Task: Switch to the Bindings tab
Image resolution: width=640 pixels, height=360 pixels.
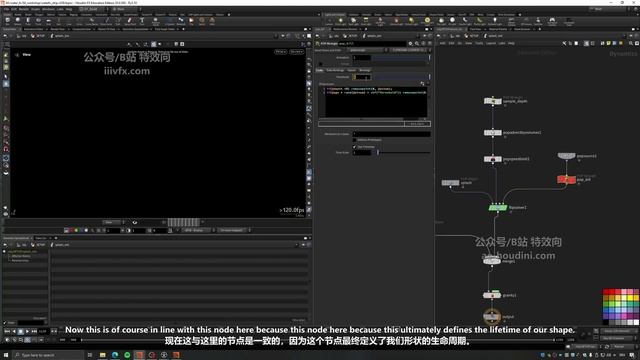Action: coord(365,70)
